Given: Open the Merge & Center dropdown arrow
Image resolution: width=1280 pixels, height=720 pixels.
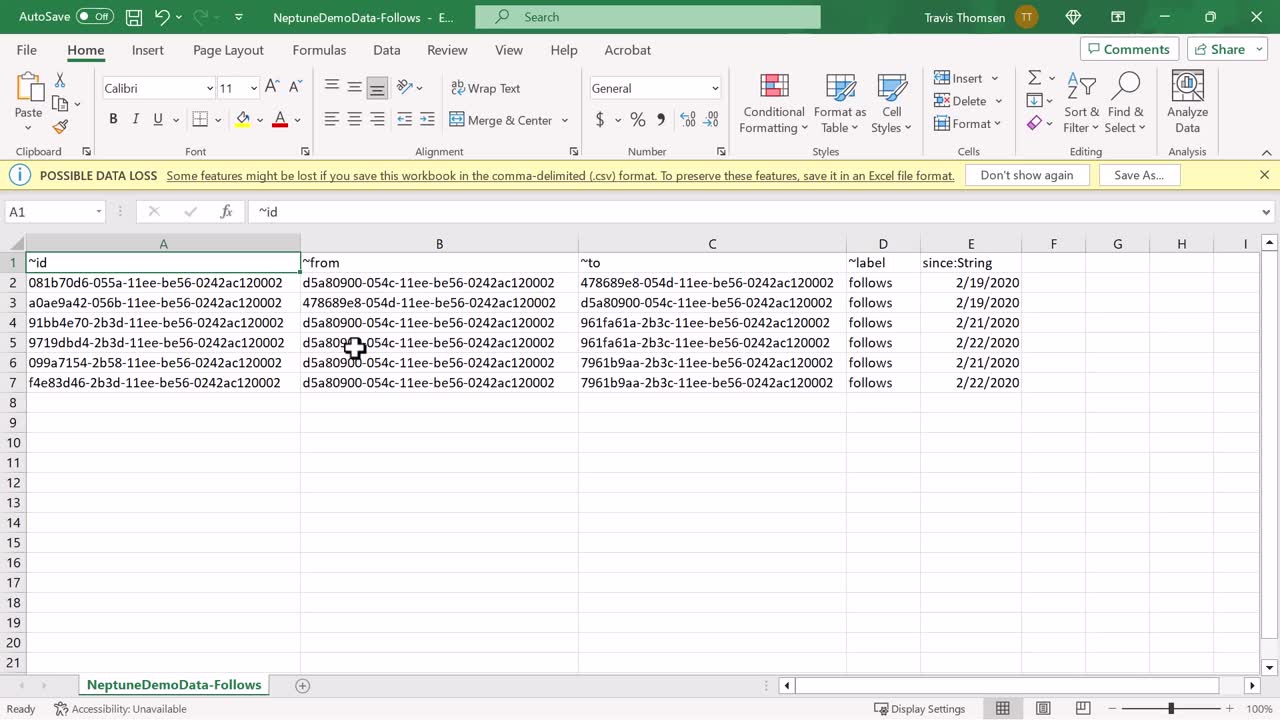Looking at the screenshot, I should (565, 120).
